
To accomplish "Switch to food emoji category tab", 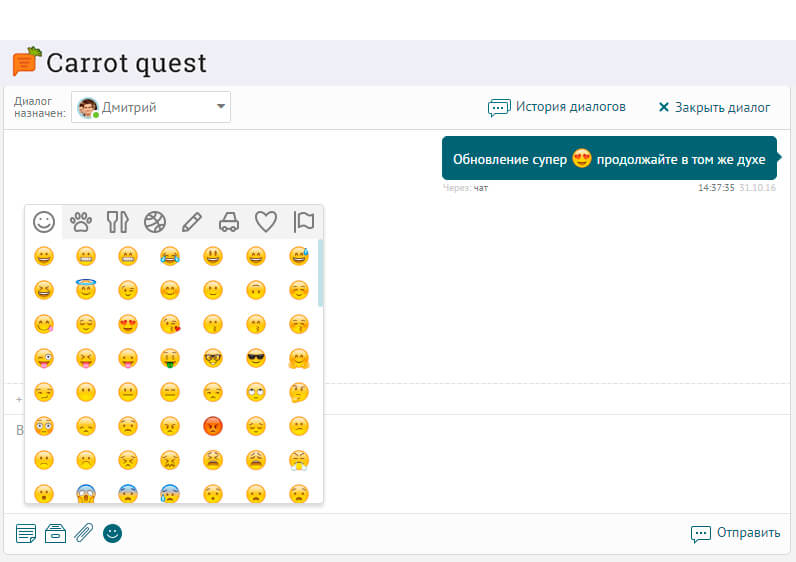I will 118,221.
